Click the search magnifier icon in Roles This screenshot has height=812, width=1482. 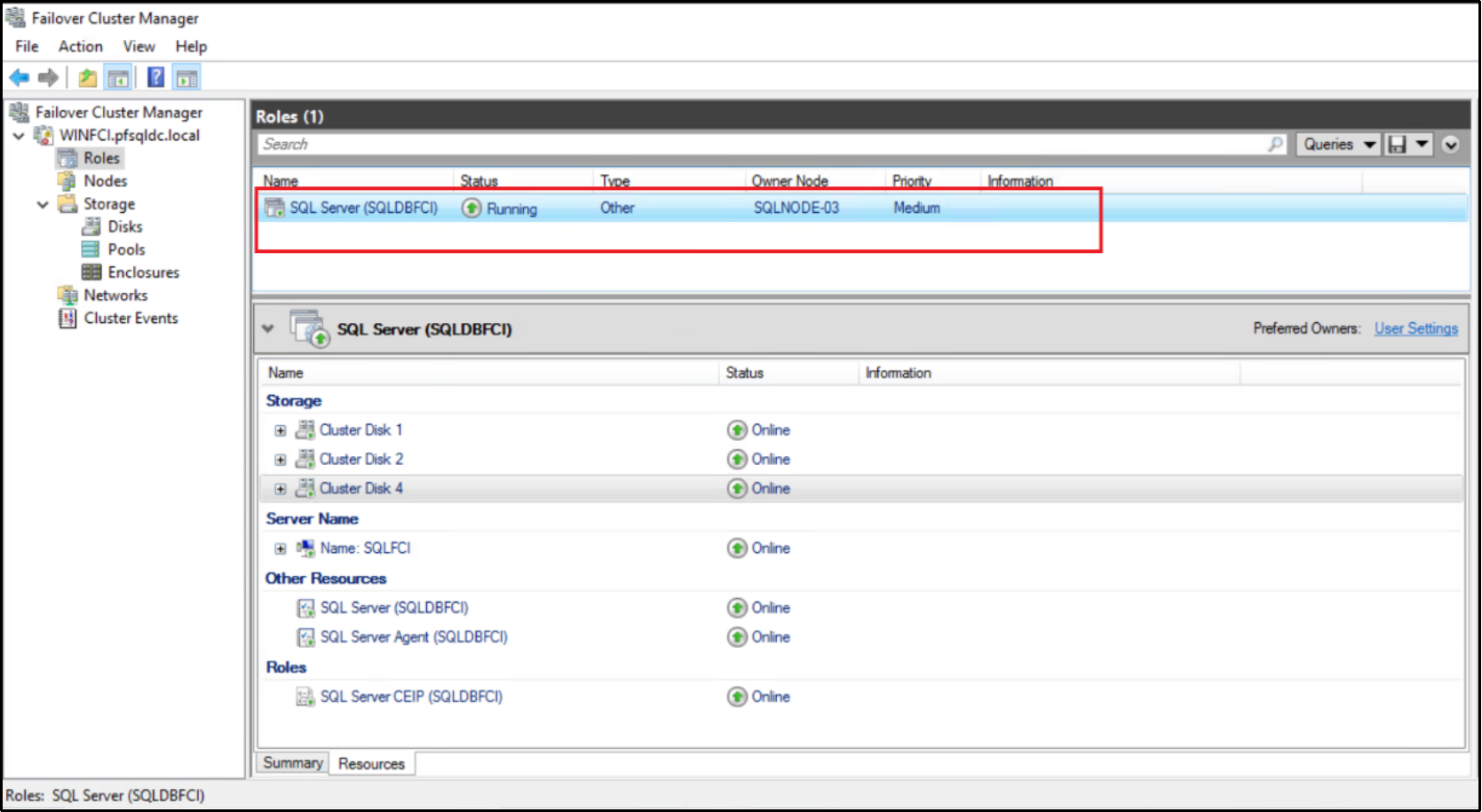click(1276, 144)
